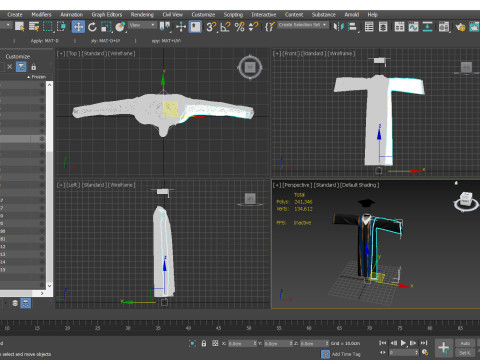The image size is (480, 360).
Task: Open the Animation menu
Action: tap(71, 15)
